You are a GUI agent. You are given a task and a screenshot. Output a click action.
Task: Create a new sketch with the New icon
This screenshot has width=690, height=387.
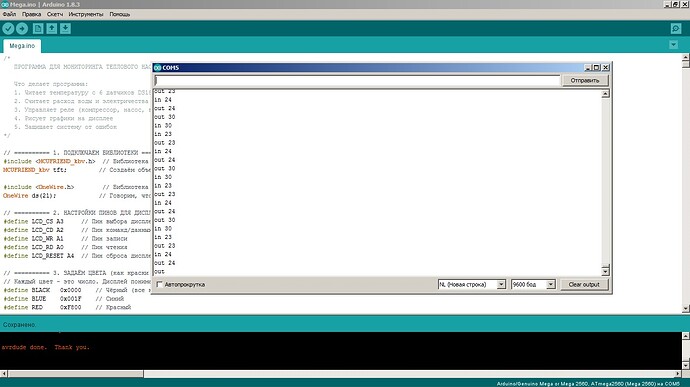38,29
